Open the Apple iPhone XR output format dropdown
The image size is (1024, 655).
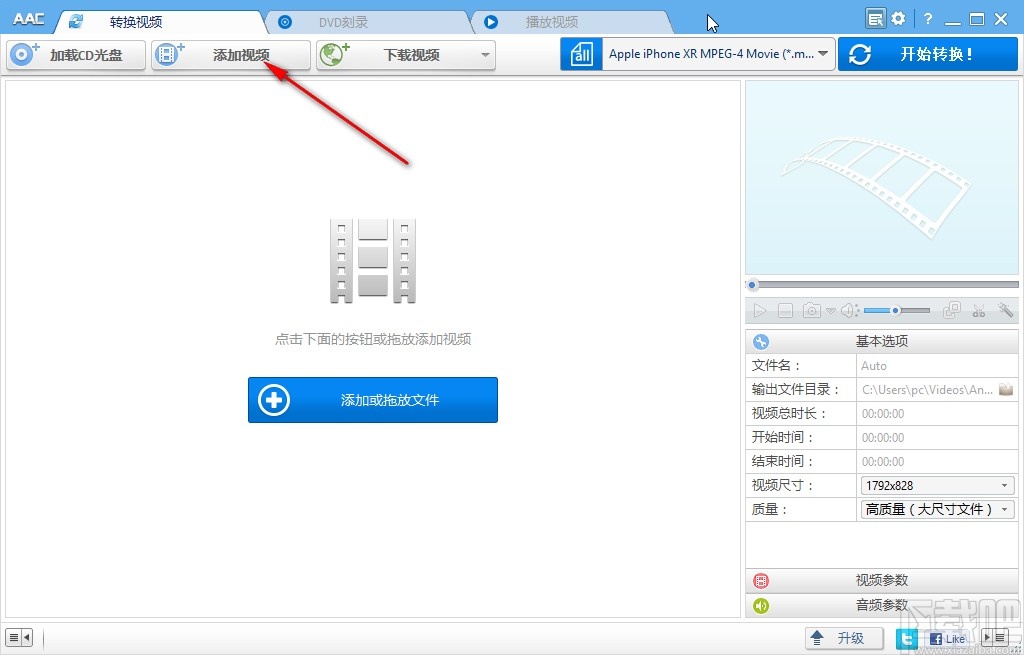715,55
